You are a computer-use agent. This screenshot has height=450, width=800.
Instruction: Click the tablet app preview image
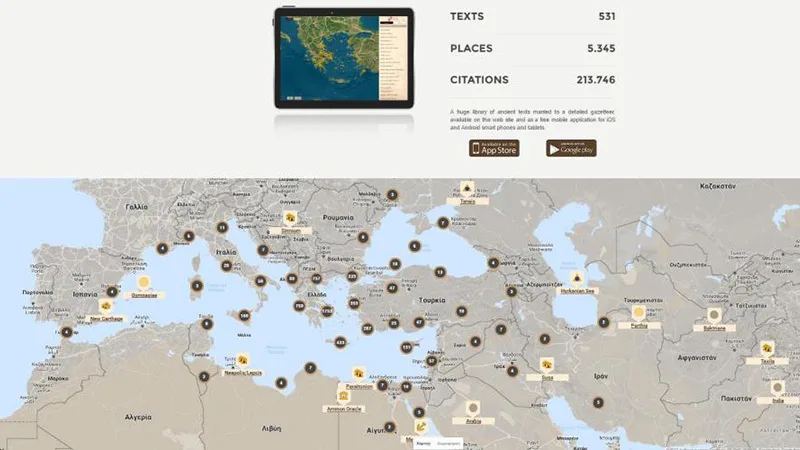(x=344, y=58)
